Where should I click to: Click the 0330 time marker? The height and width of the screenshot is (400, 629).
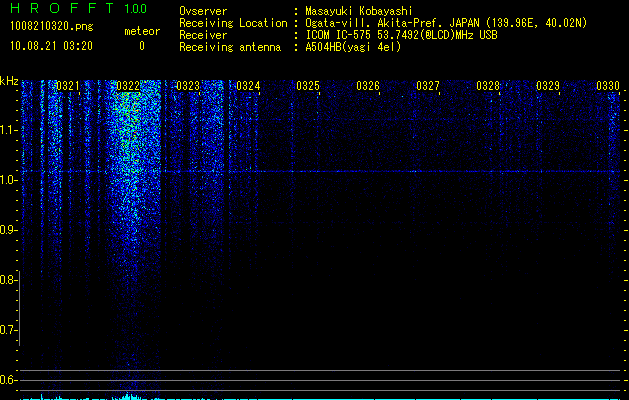[608, 86]
